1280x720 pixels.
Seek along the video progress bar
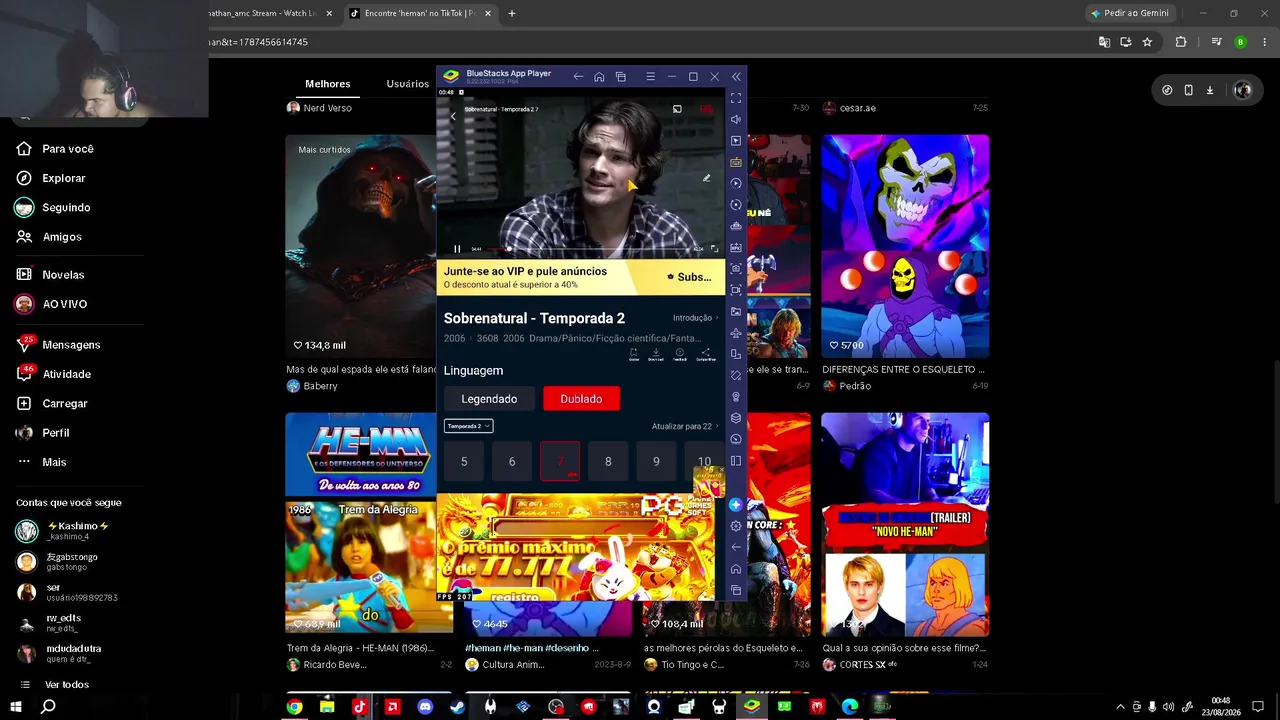click(589, 249)
